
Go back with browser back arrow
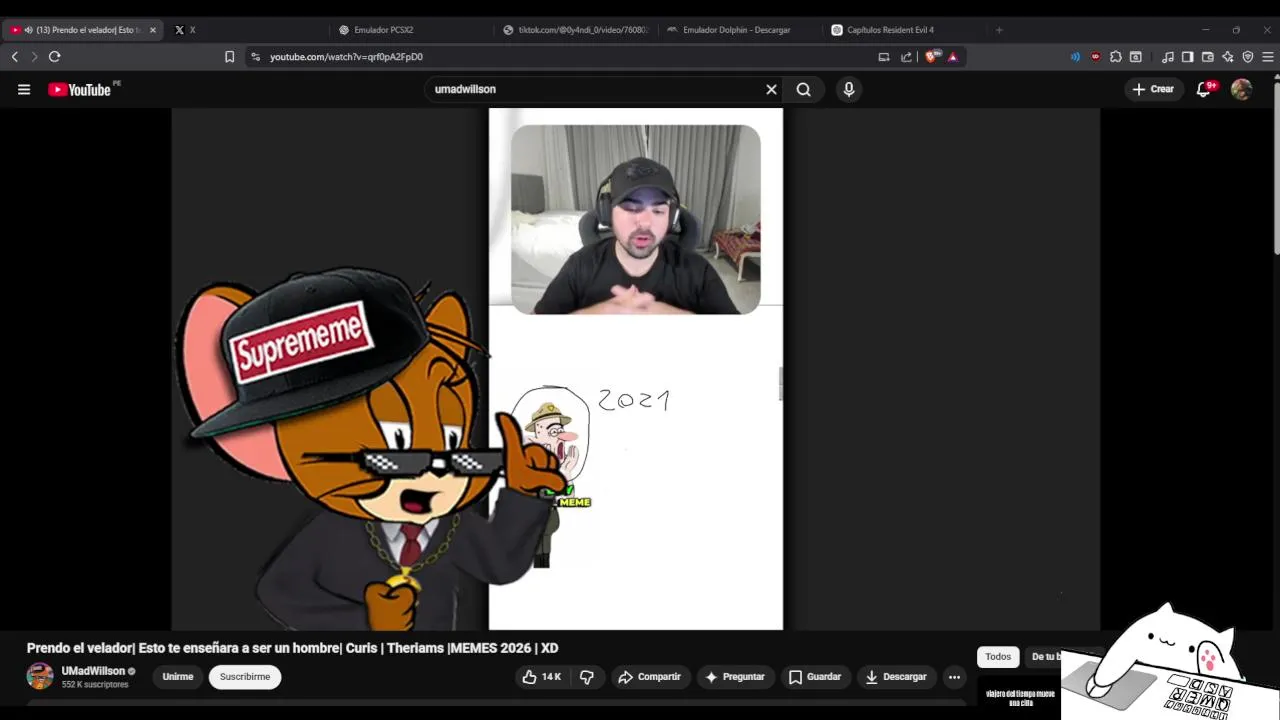(x=14, y=57)
